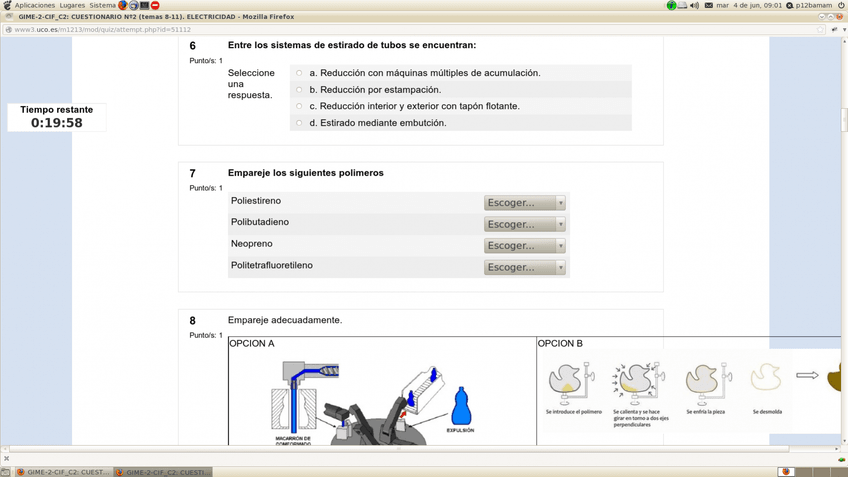Switch to first GIME-2-CIF_C2 taskbar window
Image resolution: width=848 pixels, height=477 pixels.
[63, 472]
